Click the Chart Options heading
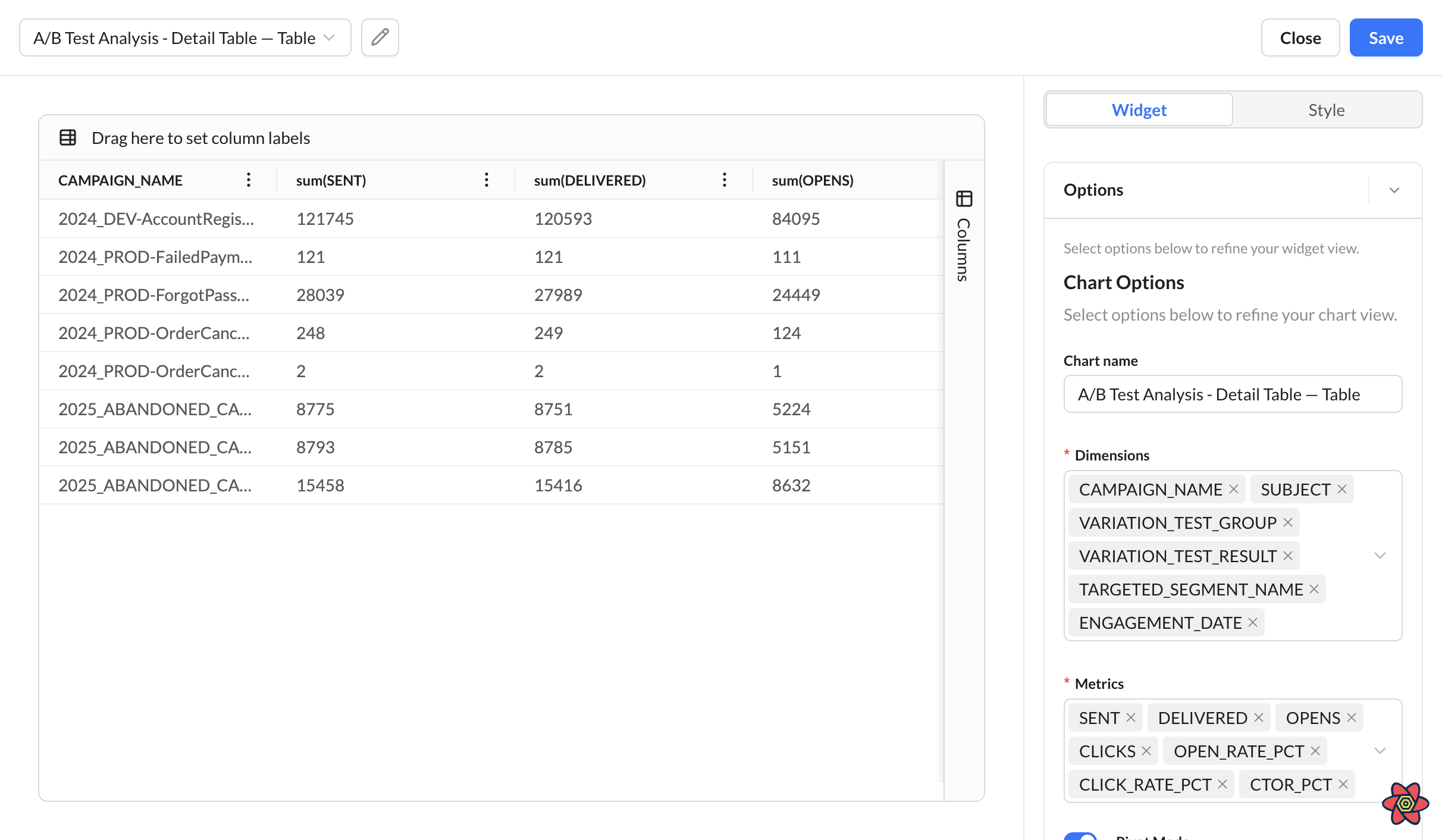The width and height of the screenshot is (1442, 840). pyautogui.click(x=1124, y=282)
